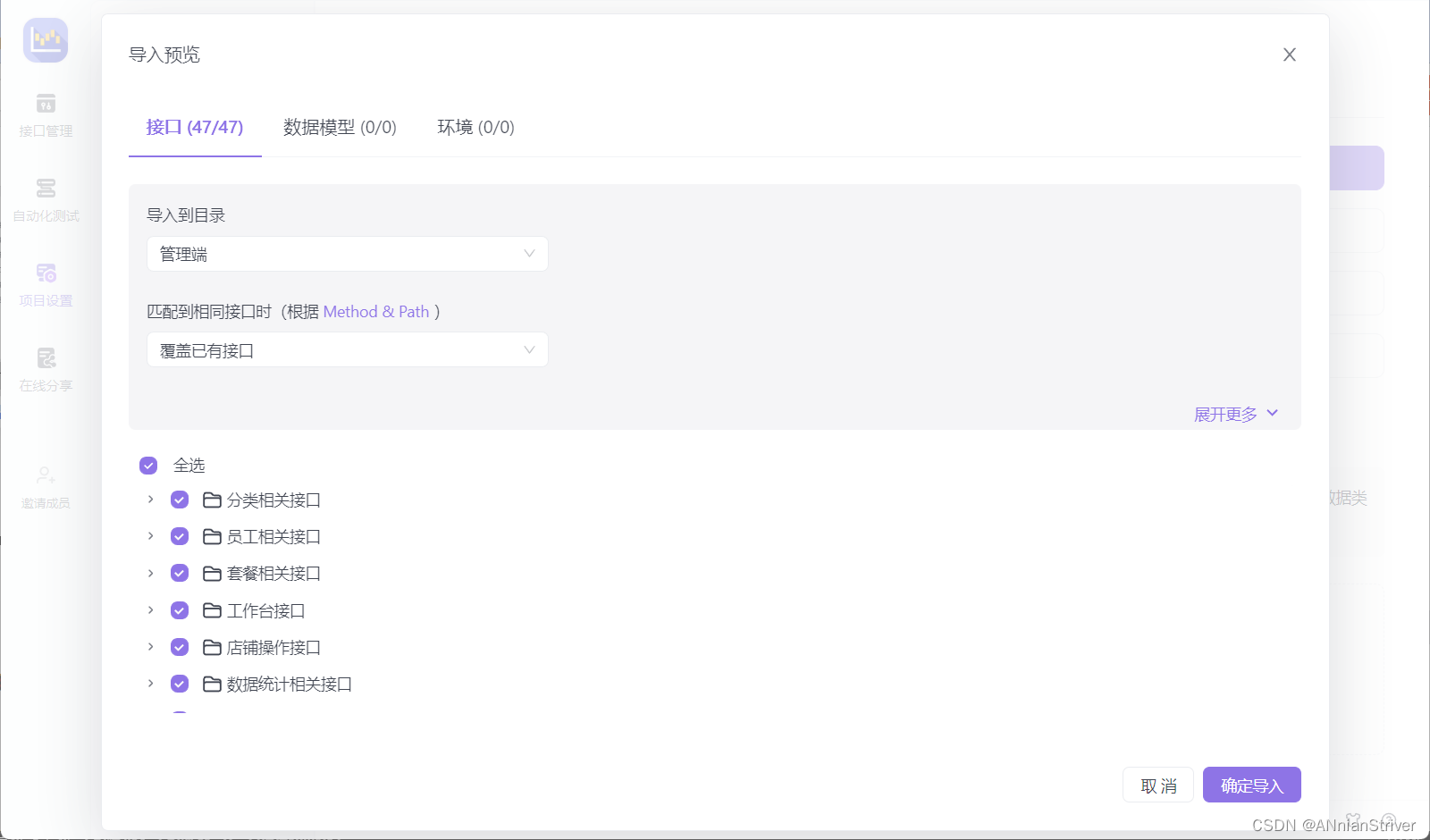Open 在线分享 sidebar icon

point(46,358)
